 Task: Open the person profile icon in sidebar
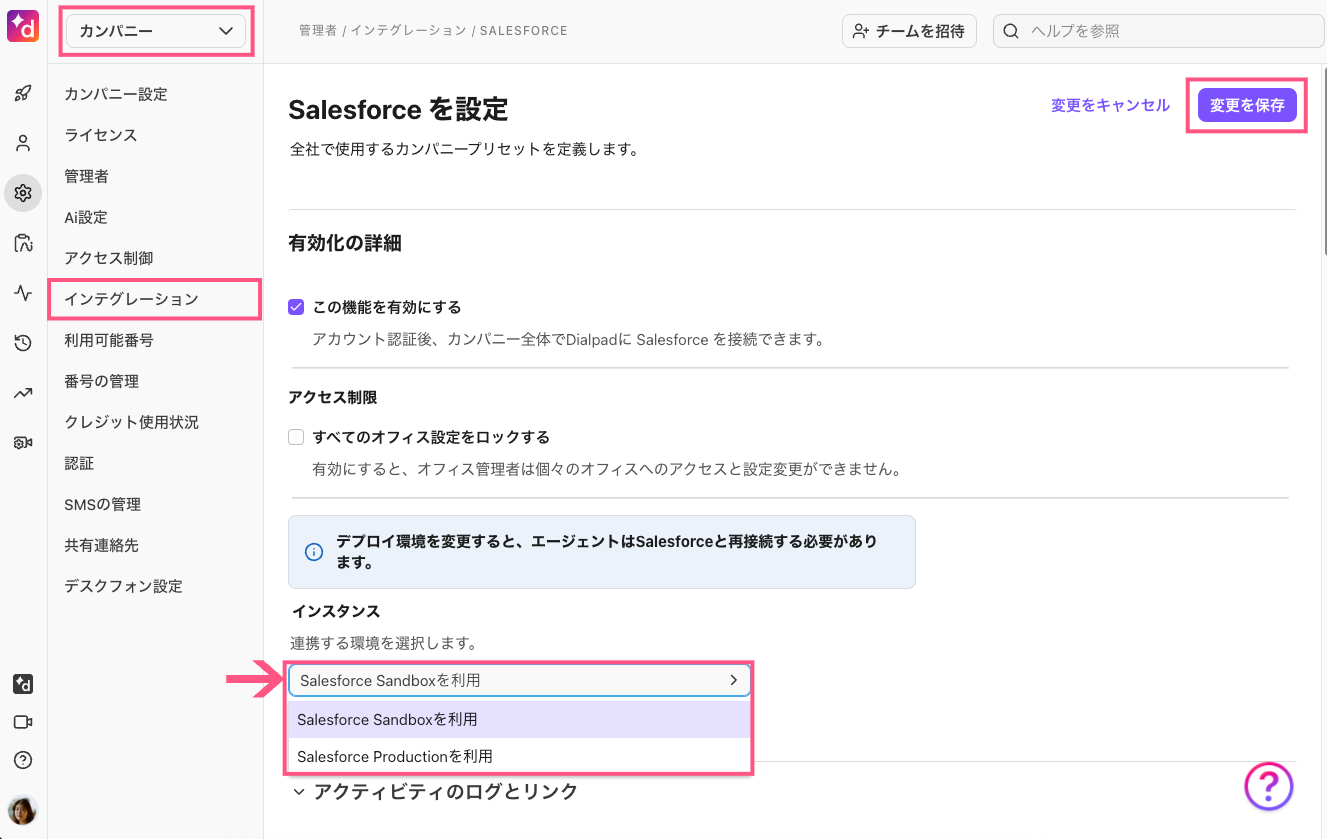tap(23, 143)
